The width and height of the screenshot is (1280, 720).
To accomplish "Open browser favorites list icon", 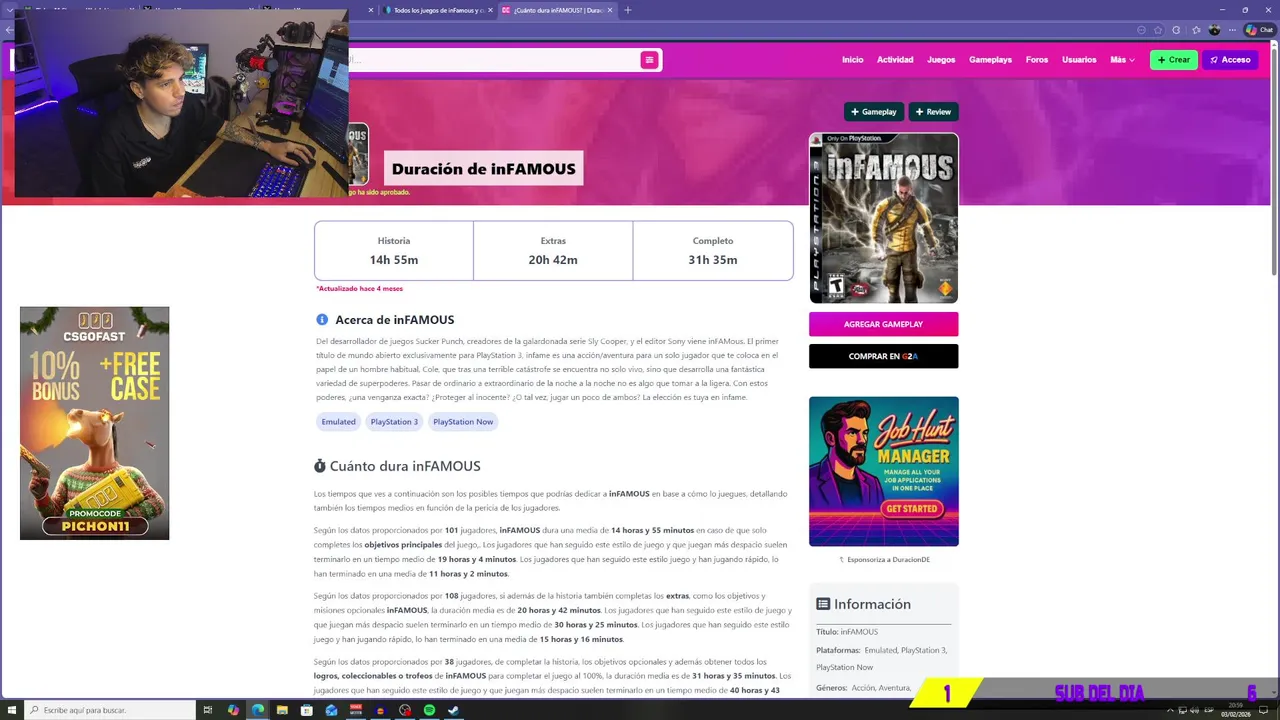I will [x=1196, y=30].
